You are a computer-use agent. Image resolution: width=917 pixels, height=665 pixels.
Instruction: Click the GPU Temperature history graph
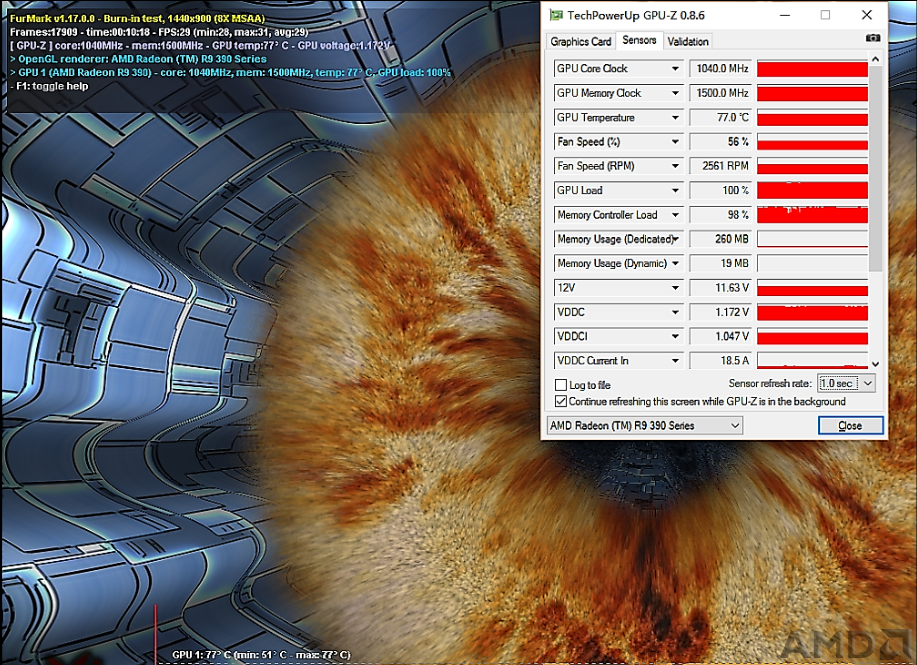click(812, 118)
